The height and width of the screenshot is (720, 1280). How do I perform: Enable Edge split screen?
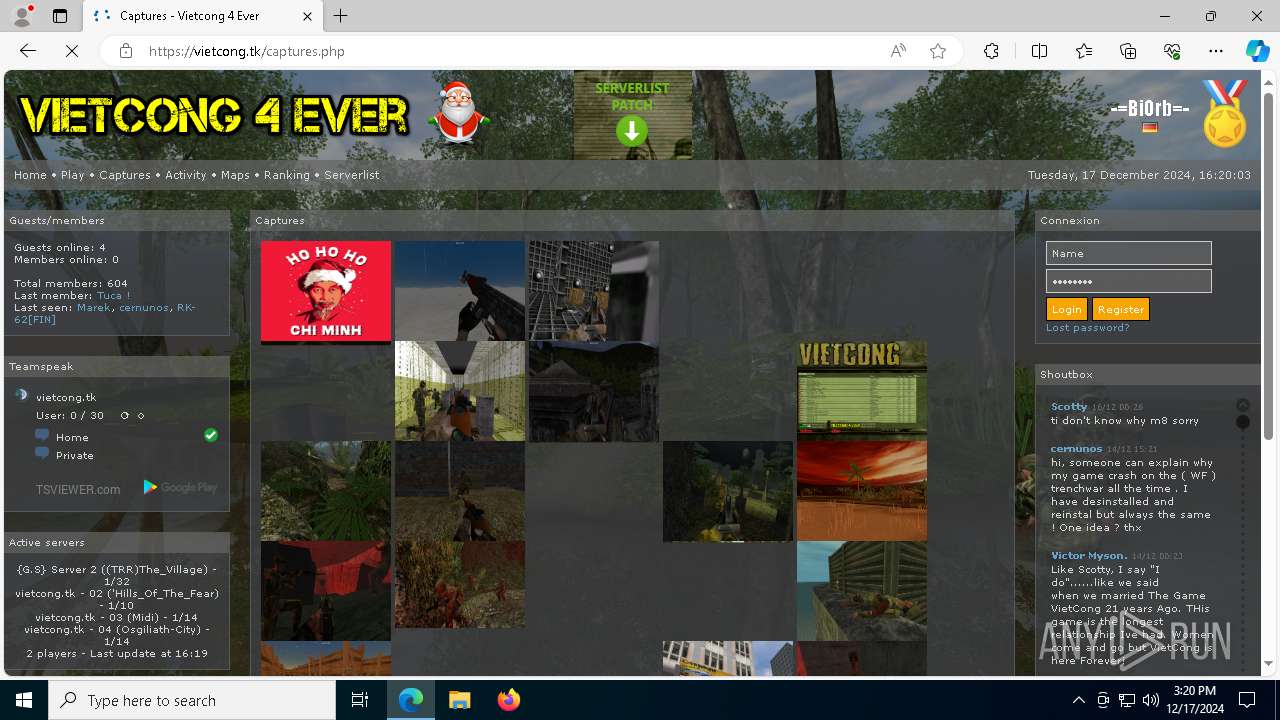click(1039, 51)
